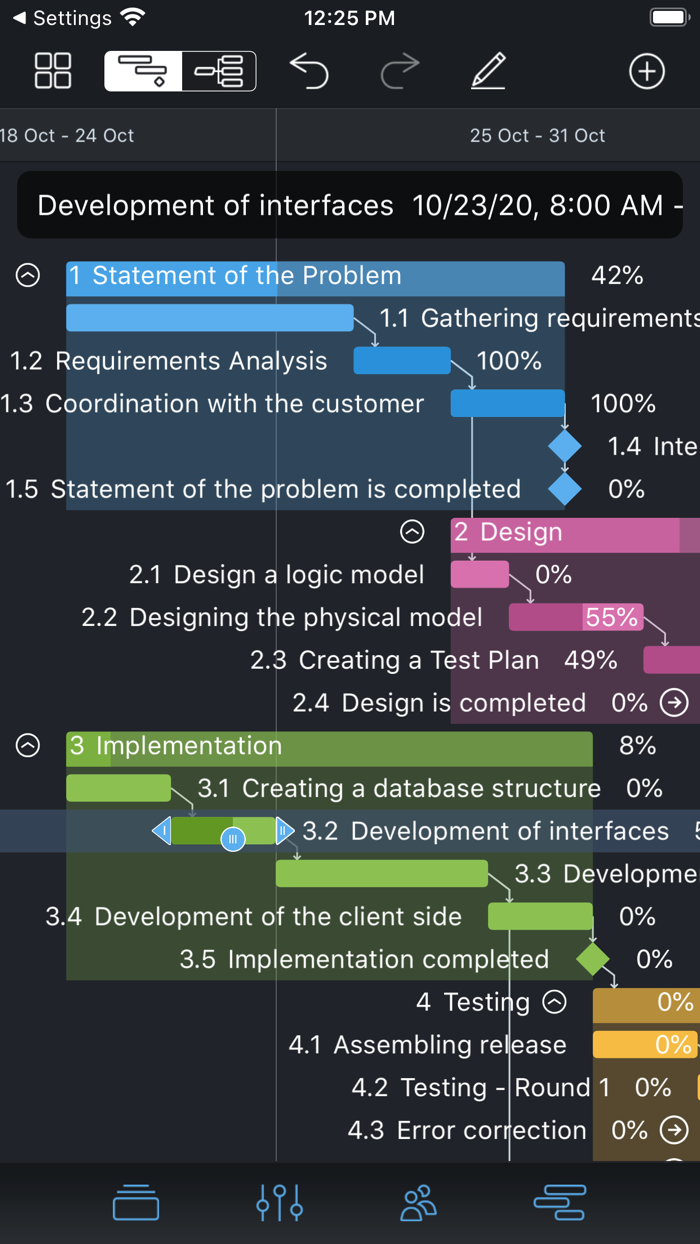The height and width of the screenshot is (1244, 700).
Task: Open the project grid overview icon
Action: click(x=53, y=71)
